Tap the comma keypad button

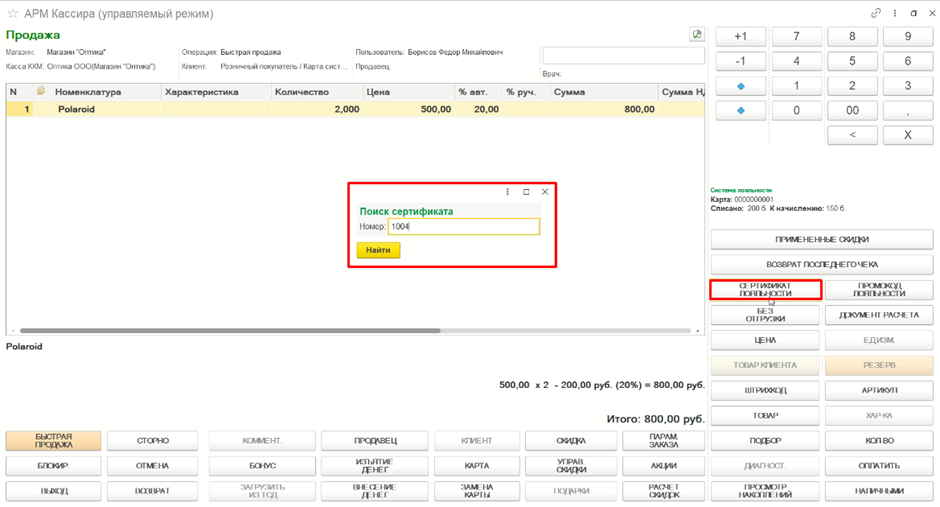coord(908,110)
